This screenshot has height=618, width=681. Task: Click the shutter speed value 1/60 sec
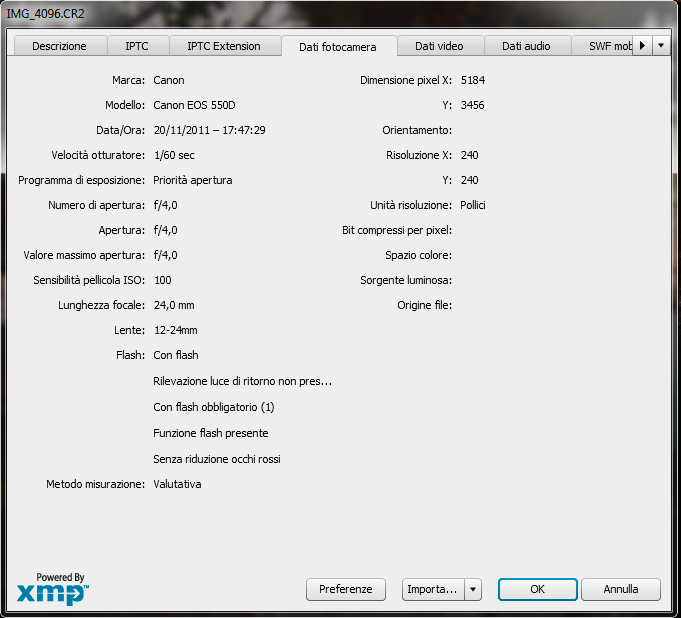tap(174, 155)
